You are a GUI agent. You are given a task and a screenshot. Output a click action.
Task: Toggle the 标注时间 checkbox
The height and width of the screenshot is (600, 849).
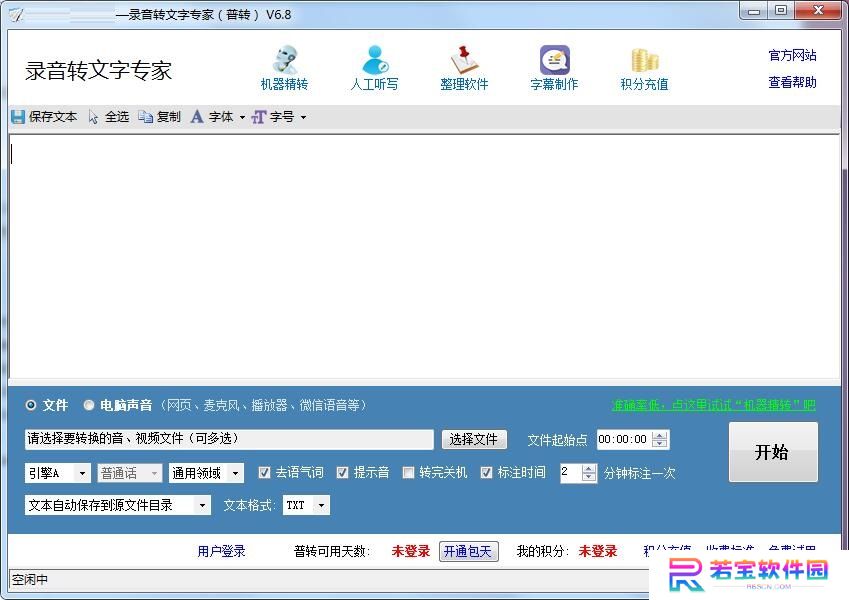[x=486, y=473]
